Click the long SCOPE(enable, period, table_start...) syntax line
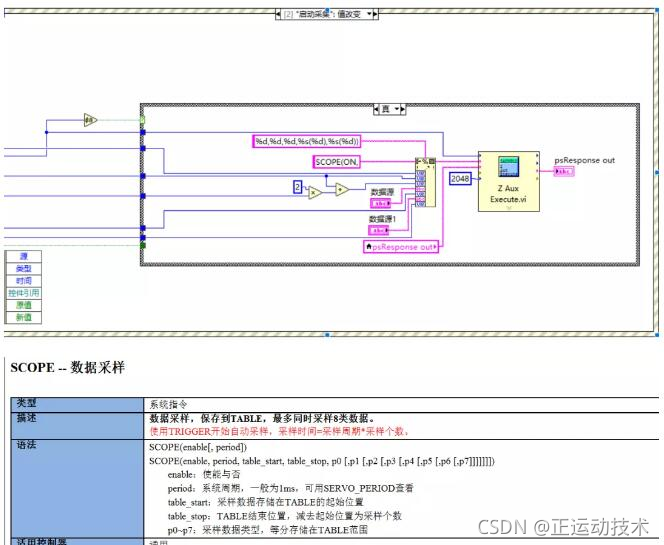664x545 pixels. click(322, 461)
